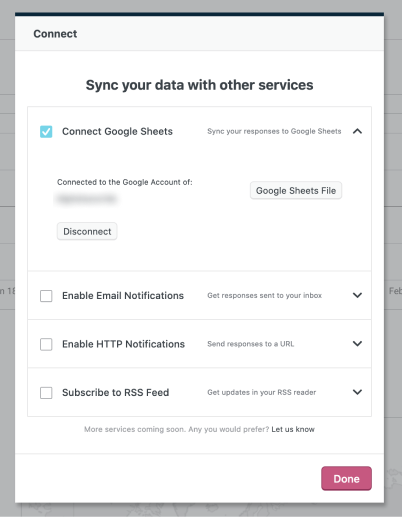
Task: Click the blurred Google account email
Action: click(87, 199)
